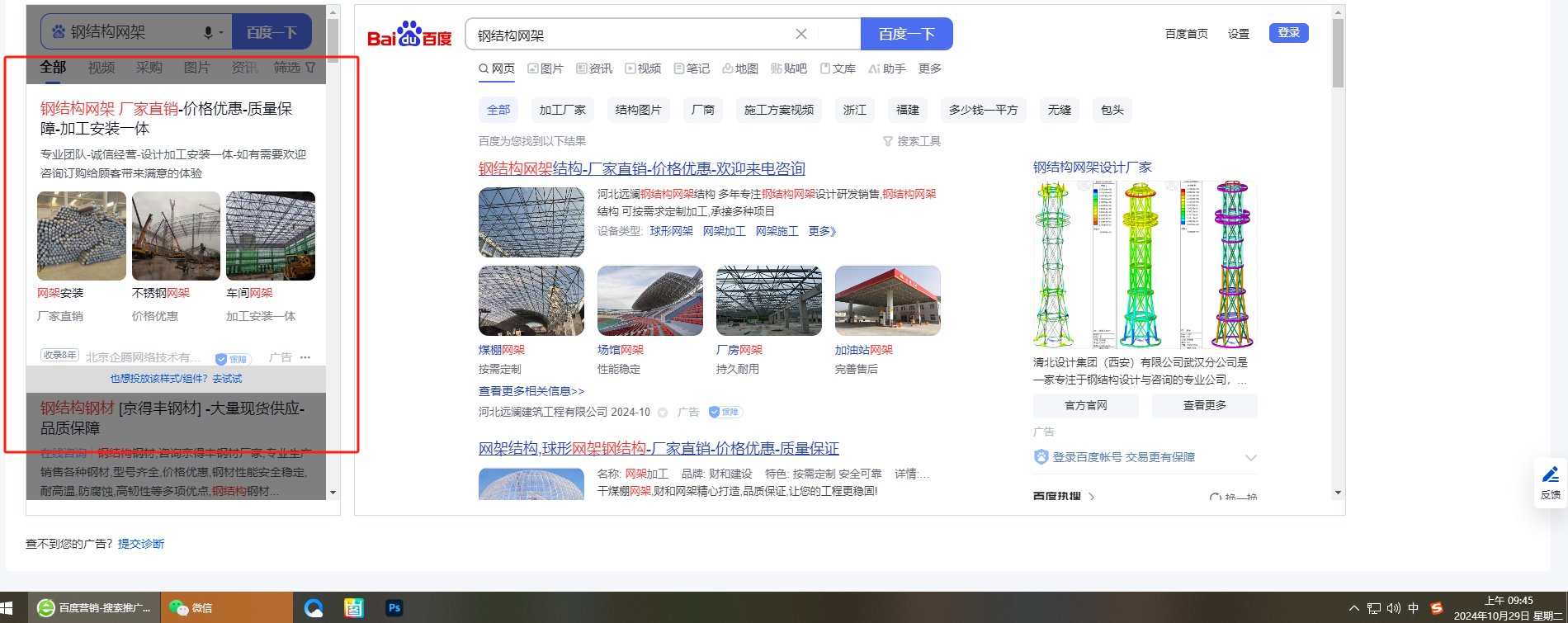The width and height of the screenshot is (1568, 623).
Task: Go to the 贴吧 tab
Action: pyautogui.click(x=789, y=68)
